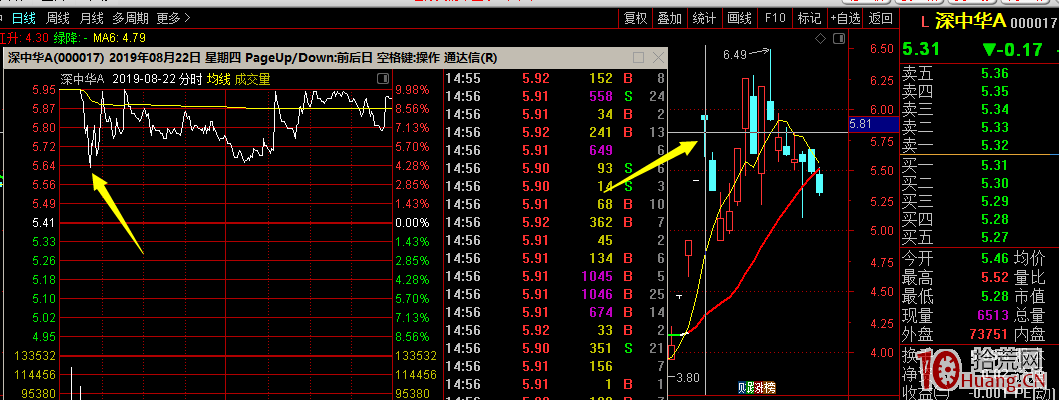Viewport: 1059px width, 400px height.
Task: Click the MA6: 4.79 indicator label
Action: 119,38
